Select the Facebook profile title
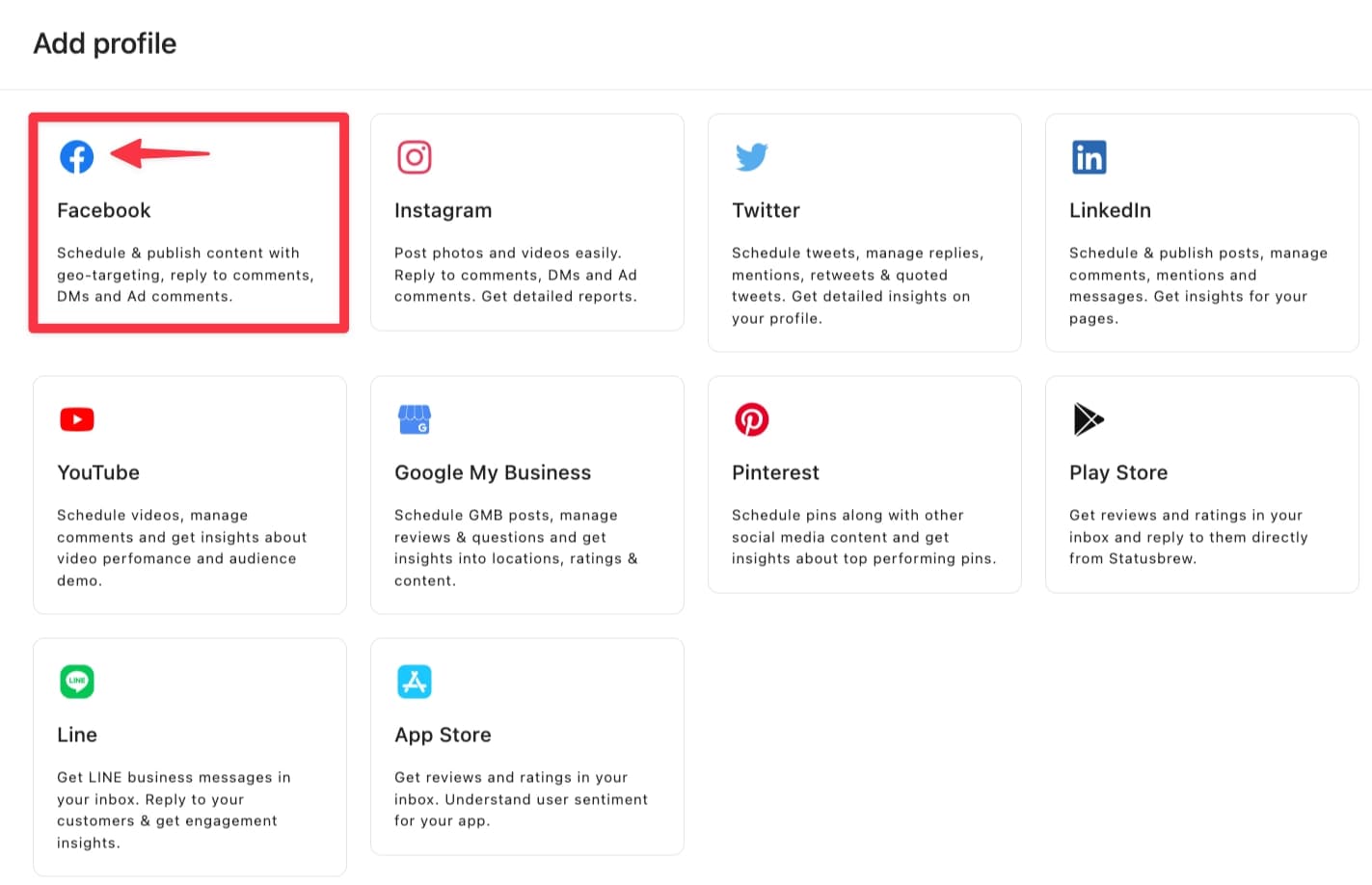The height and width of the screenshot is (885, 1372). click(104, 210)
